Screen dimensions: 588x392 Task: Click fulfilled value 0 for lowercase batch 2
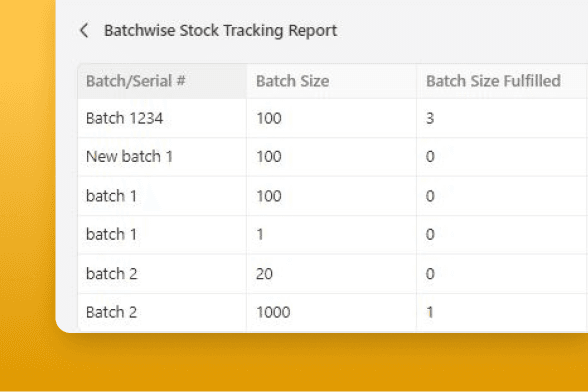coord(502,274)
